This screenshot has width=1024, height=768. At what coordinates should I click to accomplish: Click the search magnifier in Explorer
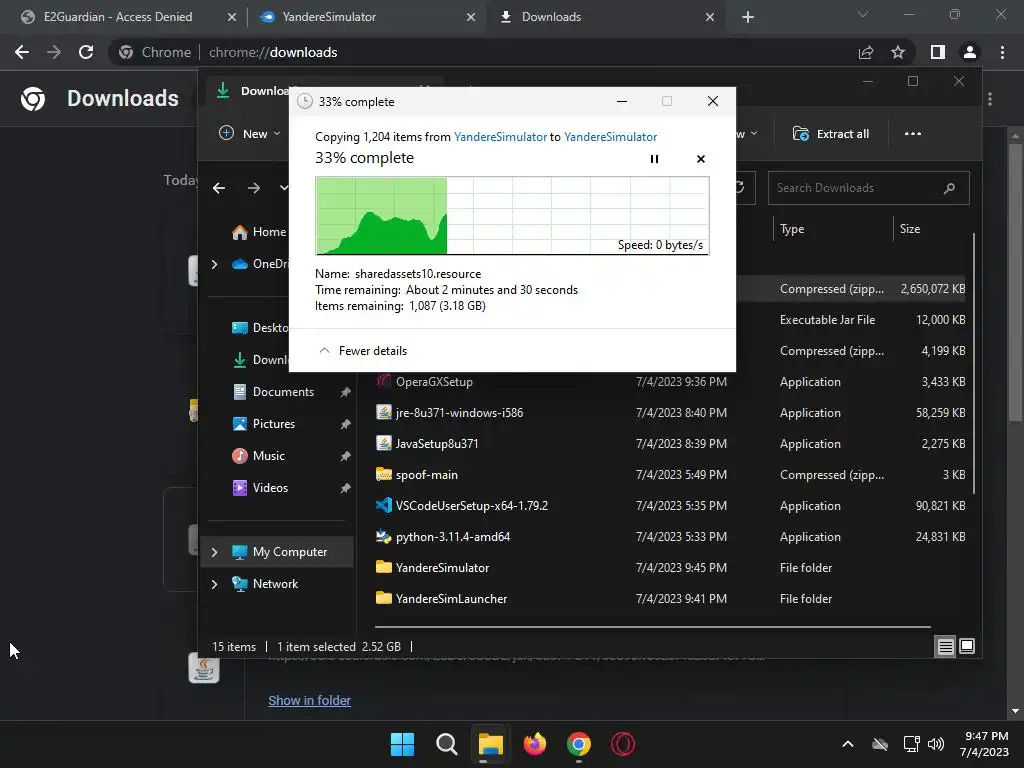(949, 188)
